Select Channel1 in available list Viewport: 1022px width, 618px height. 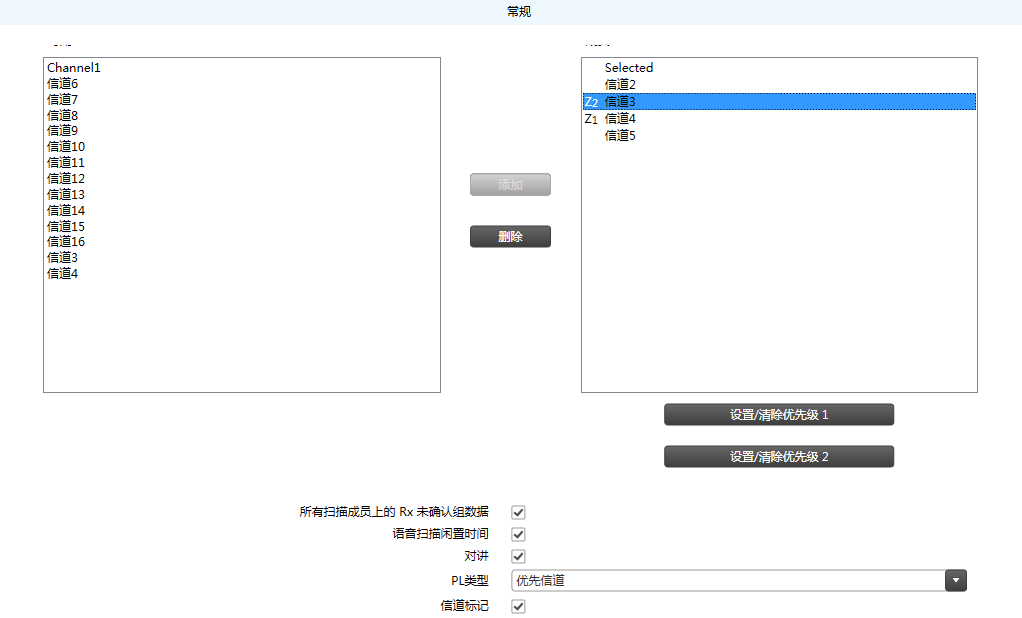pos(74,68)
